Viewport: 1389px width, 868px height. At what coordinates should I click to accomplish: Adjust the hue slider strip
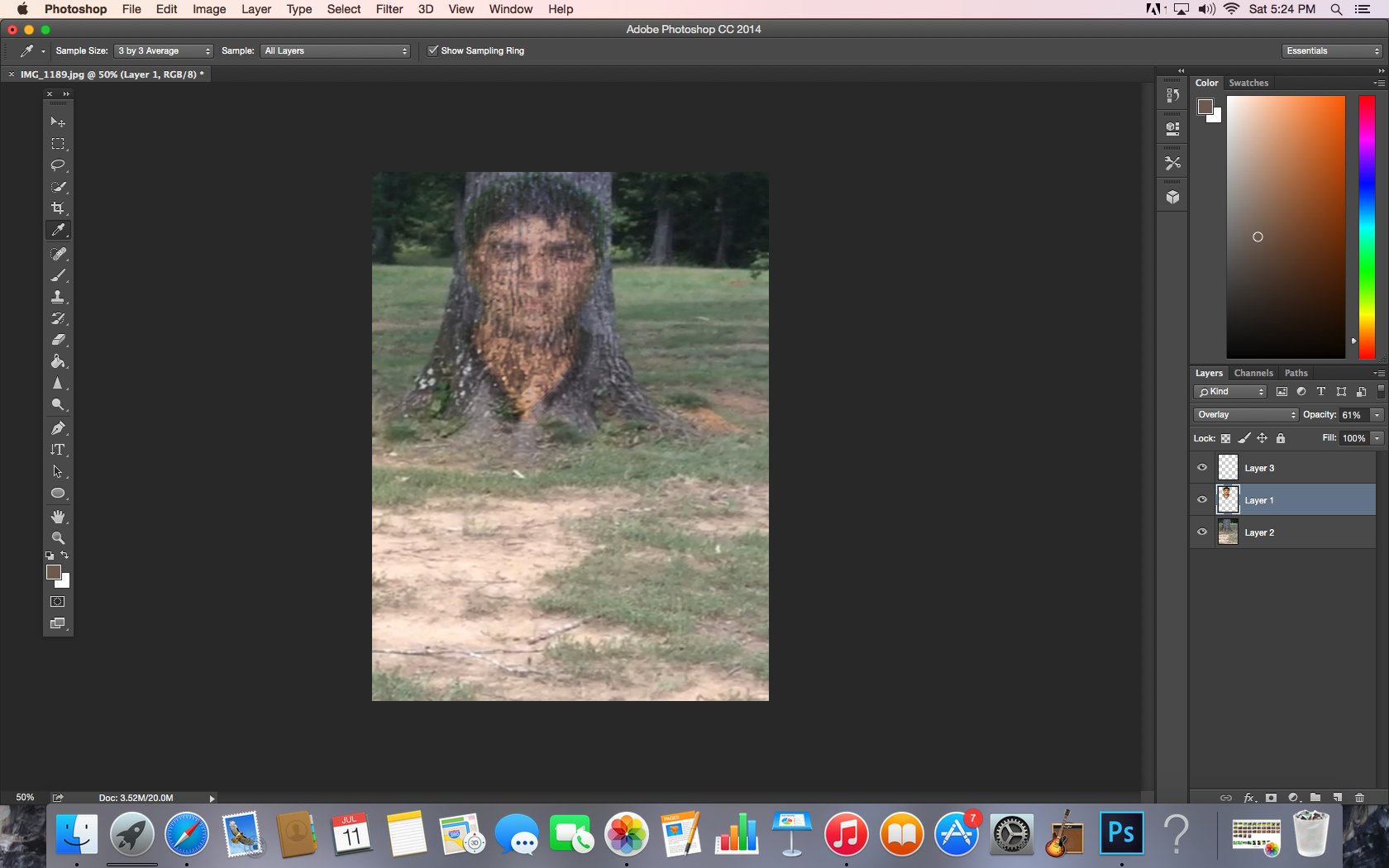pyautogui.click(x=1367, y=227)
